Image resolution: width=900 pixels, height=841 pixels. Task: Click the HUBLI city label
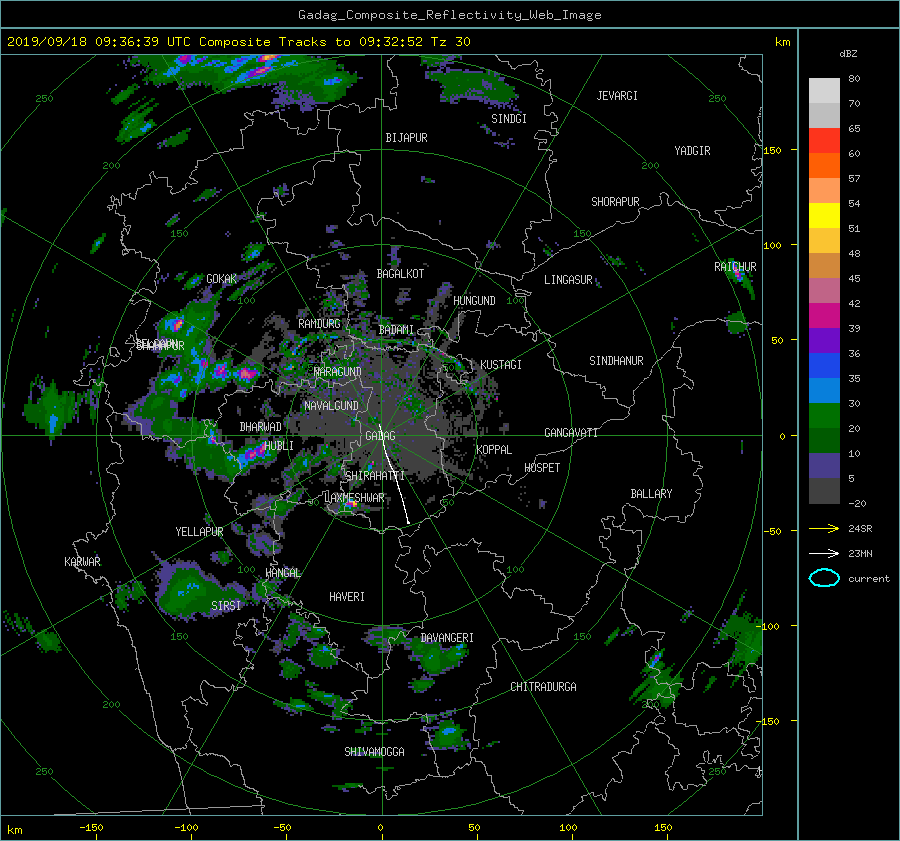click(x=278, y=445)
